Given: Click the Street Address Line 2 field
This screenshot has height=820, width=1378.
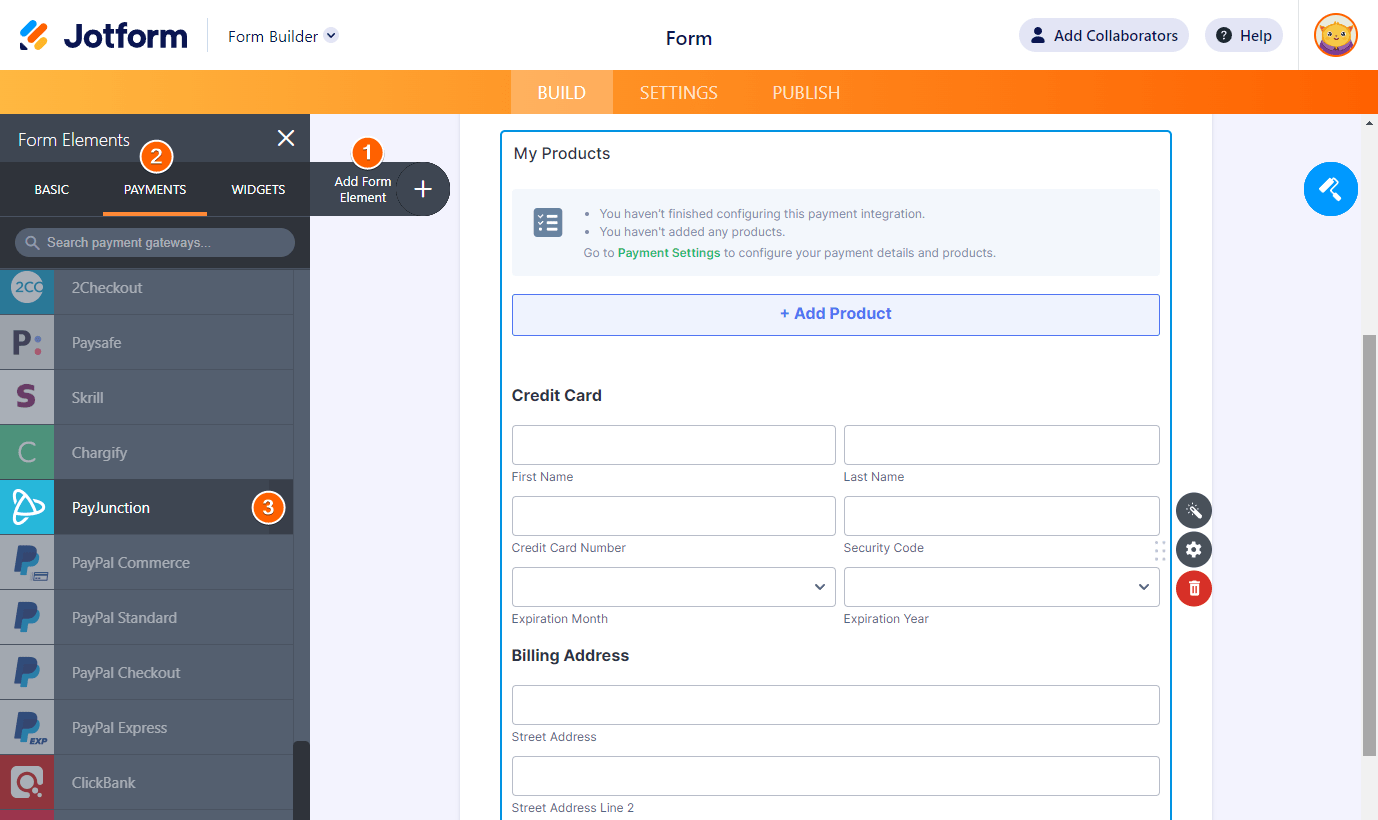Looking at the screenshot, I should point(836,776).
